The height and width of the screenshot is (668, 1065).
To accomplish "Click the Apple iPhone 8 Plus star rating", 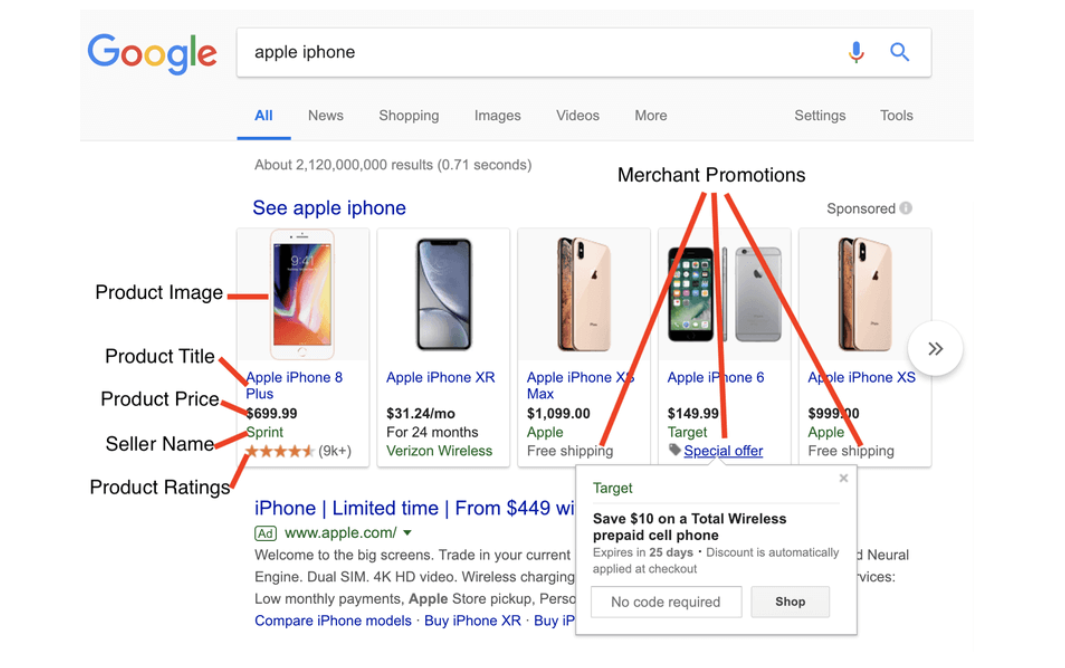I will click(280, 451).
